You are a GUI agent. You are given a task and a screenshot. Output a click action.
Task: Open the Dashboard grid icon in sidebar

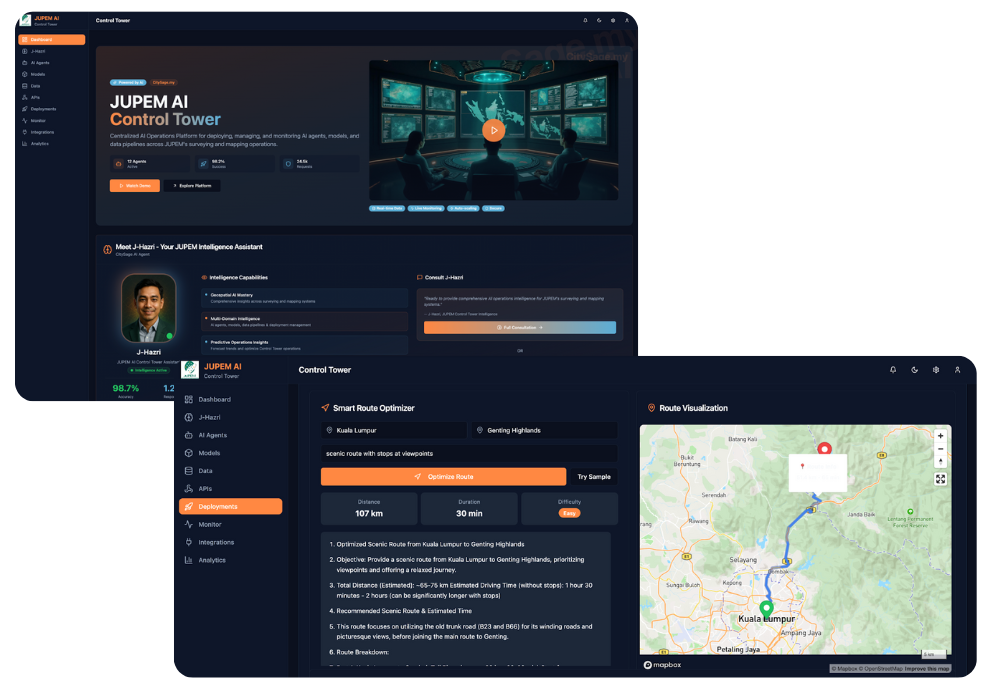coord(189,399)
